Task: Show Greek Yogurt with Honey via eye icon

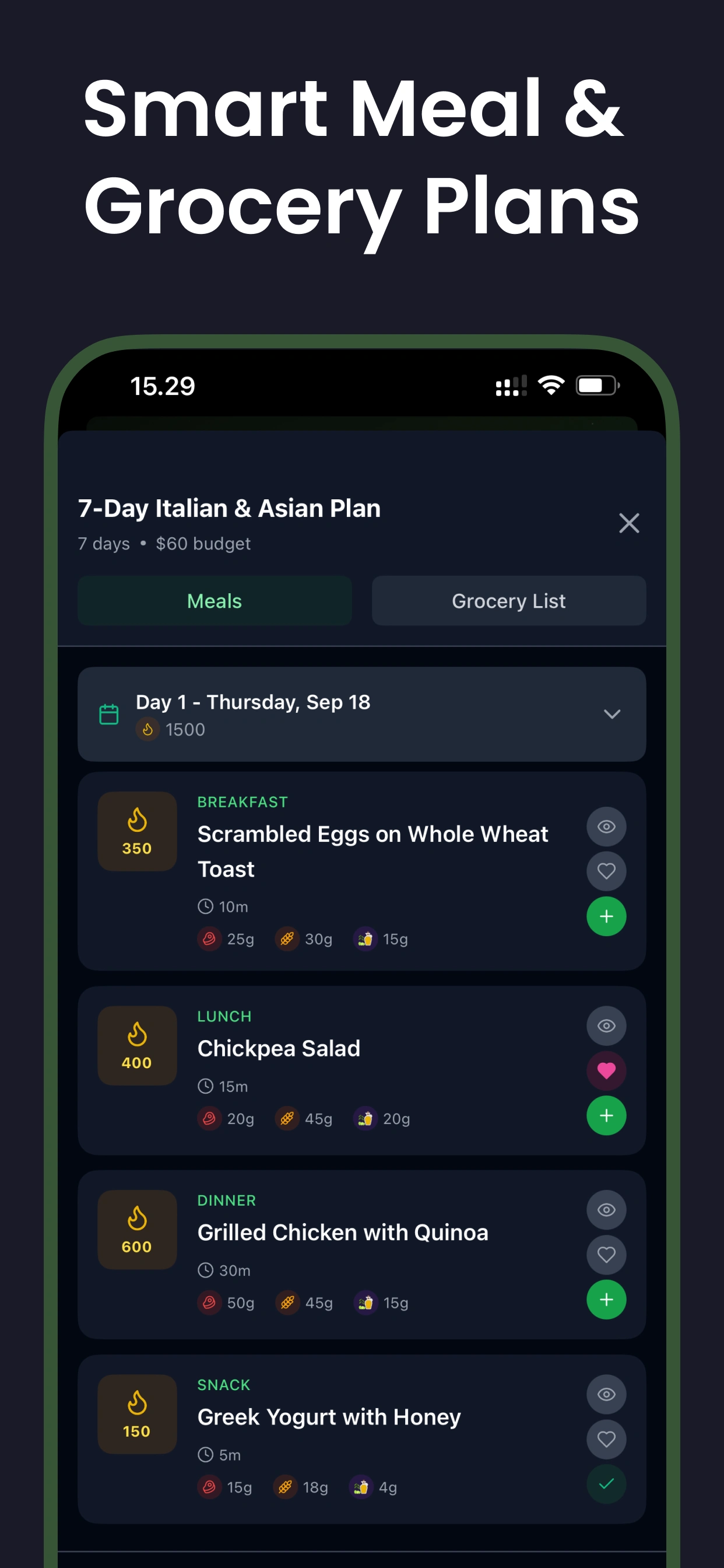Action: click(x=606, y=1394)
